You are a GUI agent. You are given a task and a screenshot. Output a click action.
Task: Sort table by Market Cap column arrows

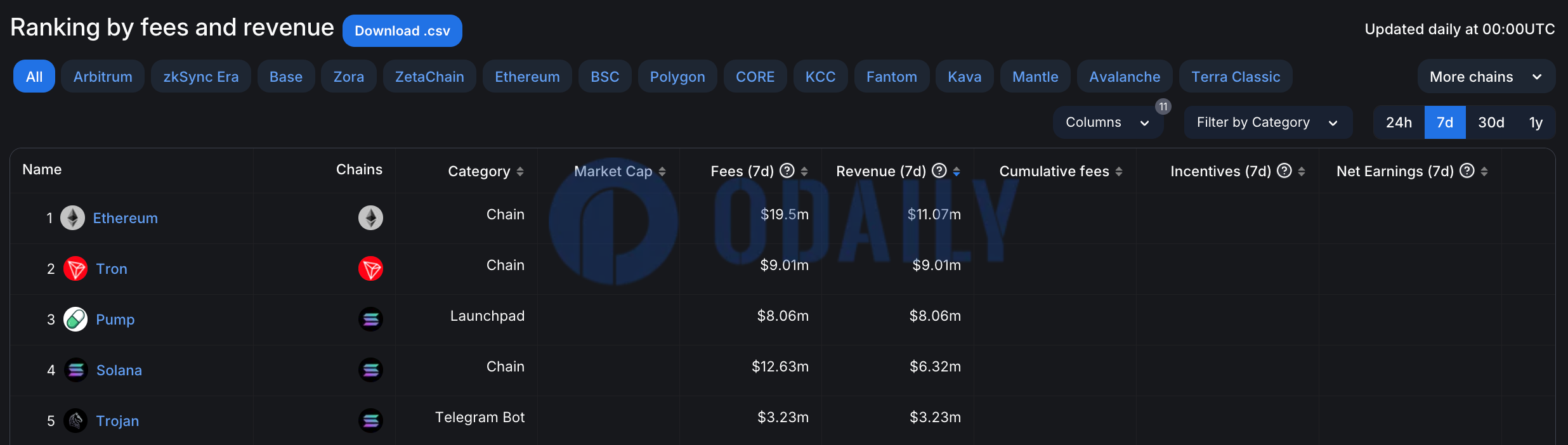[662, 171]
